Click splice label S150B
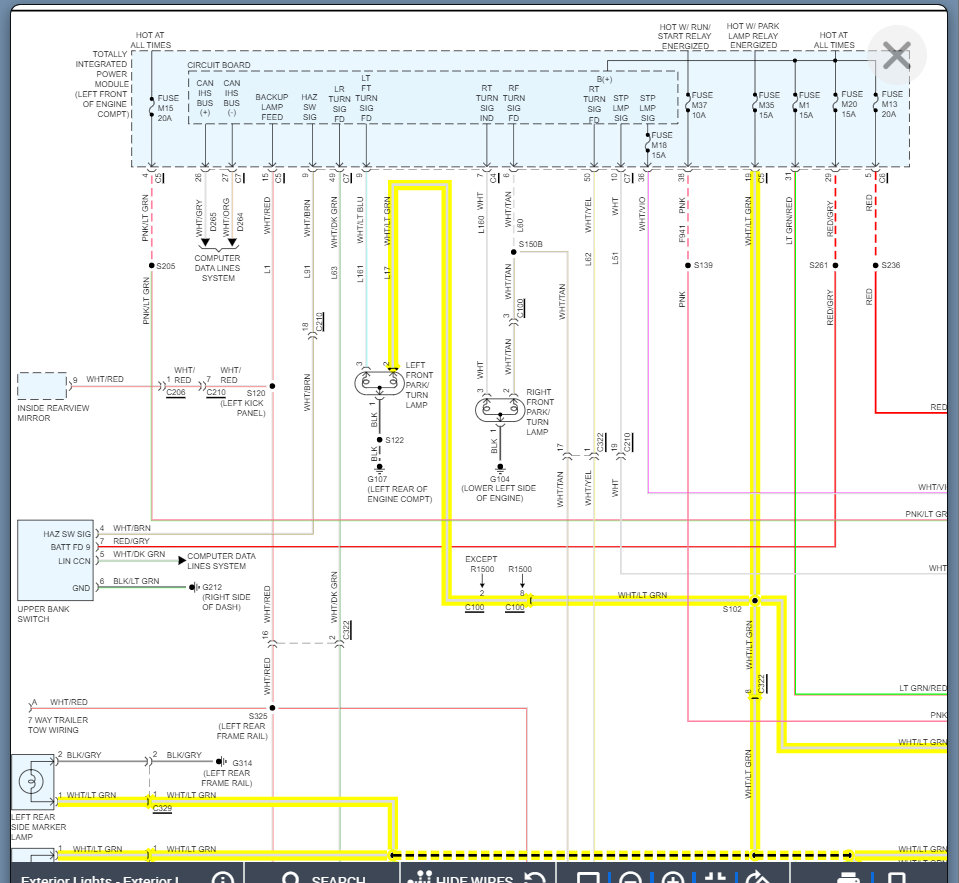Image resolution: width=959 pixels, height=883 pixels. (531, 244)
